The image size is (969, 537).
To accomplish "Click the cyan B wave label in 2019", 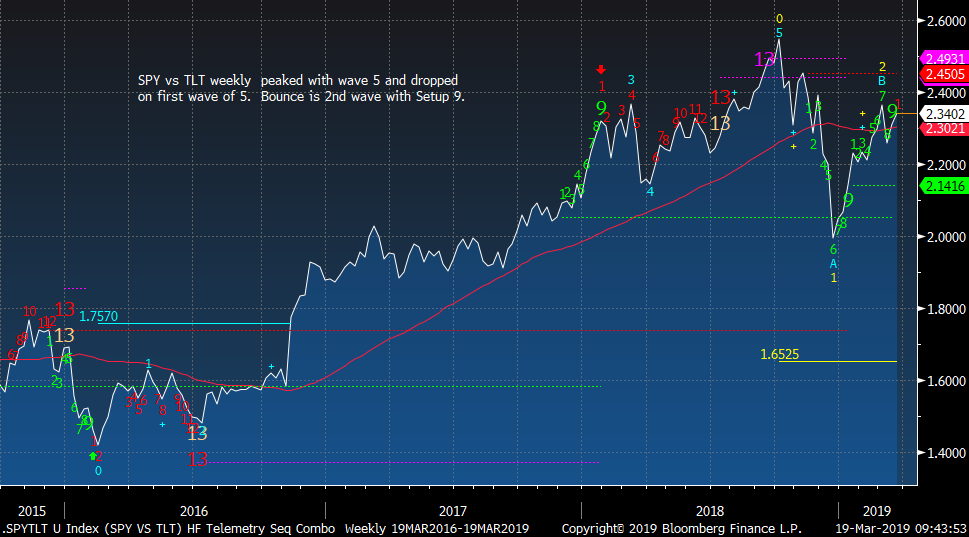I will coord(882,81).
